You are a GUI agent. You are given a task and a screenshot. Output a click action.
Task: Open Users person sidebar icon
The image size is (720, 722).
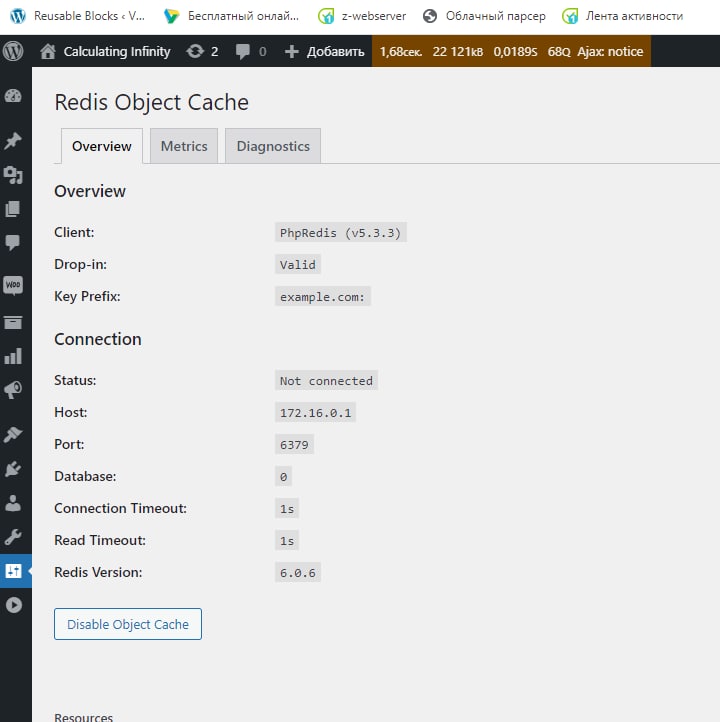tap(13, 503)
